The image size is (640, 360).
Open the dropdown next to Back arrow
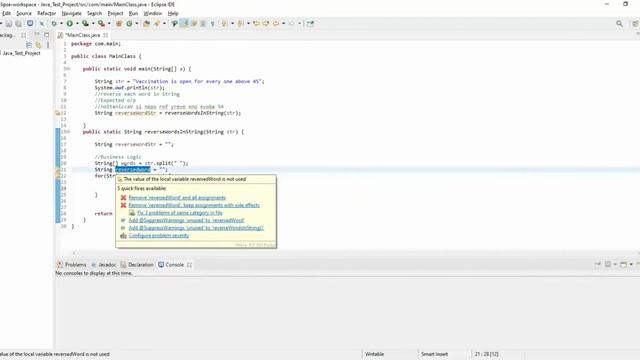tap(283, 24)
